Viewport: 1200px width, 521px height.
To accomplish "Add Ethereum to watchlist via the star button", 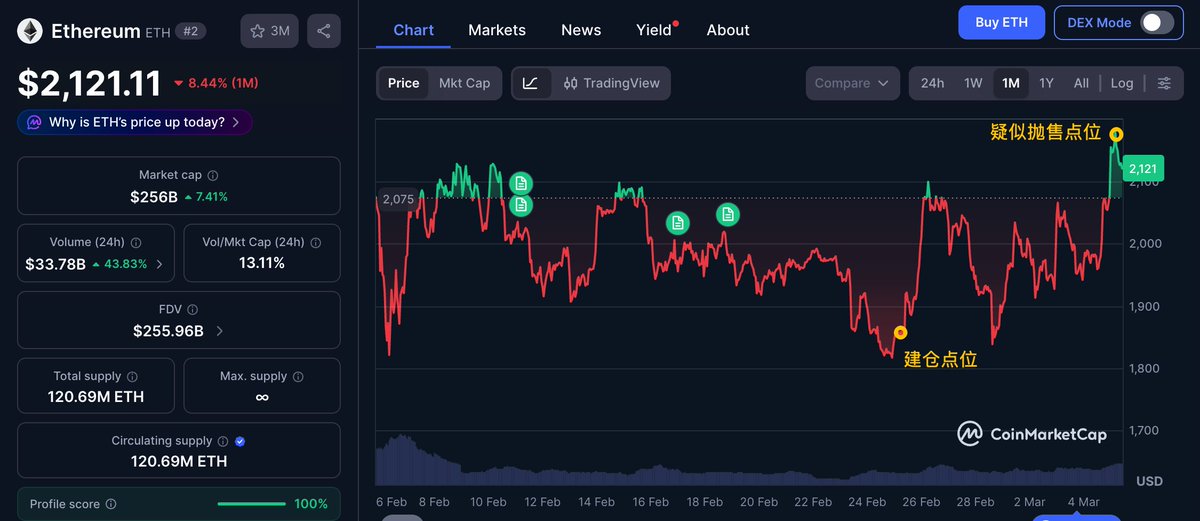I will (269, 31).
